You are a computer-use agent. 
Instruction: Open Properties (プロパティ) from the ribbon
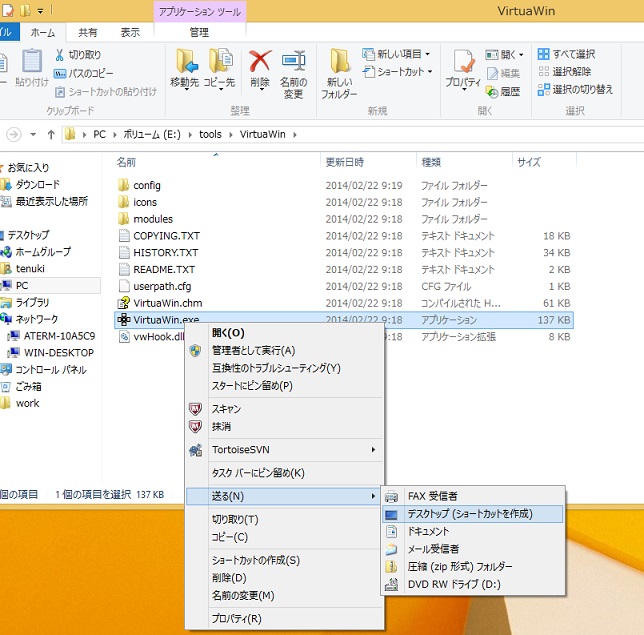click(x=462, y=71)
